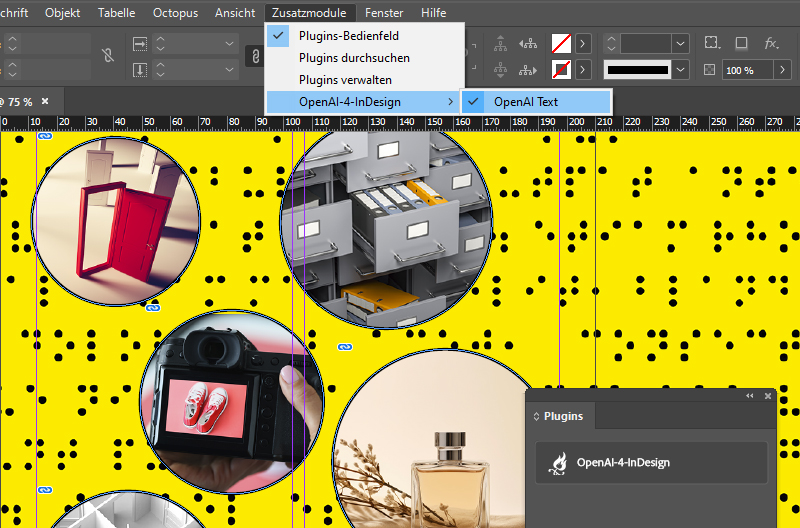This screenshot has height=528, width=800.
Task: Choose Plugins durchsuchen from the menu
Action: (354, 58)
